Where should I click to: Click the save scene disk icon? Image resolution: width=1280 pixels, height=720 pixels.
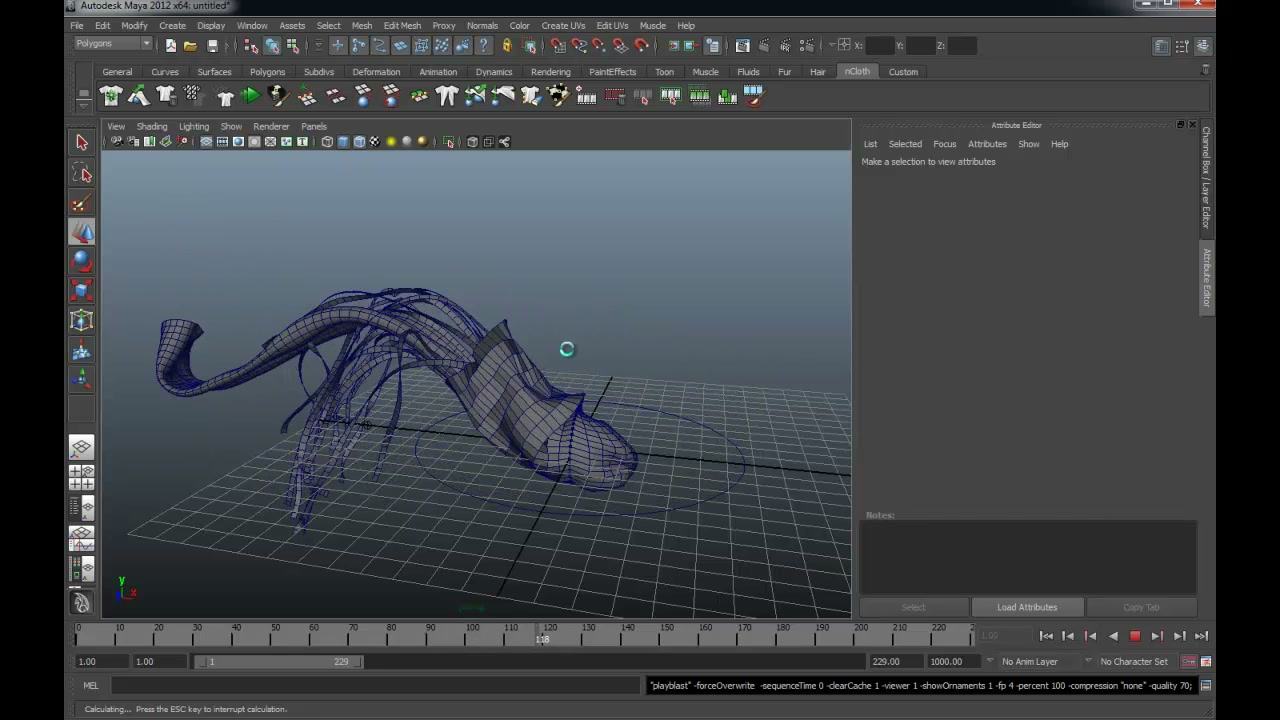tap(212, 46)
